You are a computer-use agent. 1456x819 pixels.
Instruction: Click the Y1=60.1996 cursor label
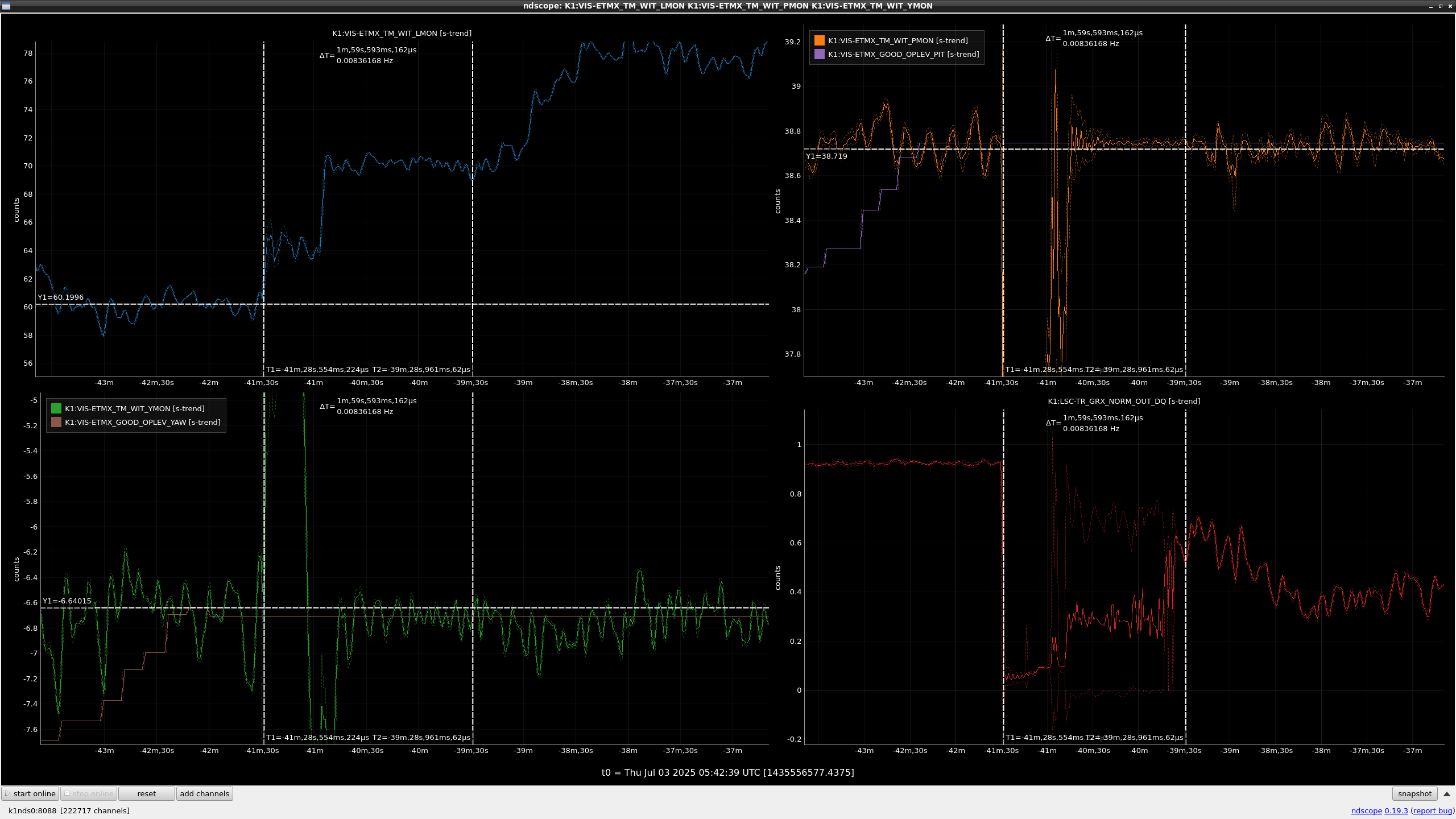point(61,297)
